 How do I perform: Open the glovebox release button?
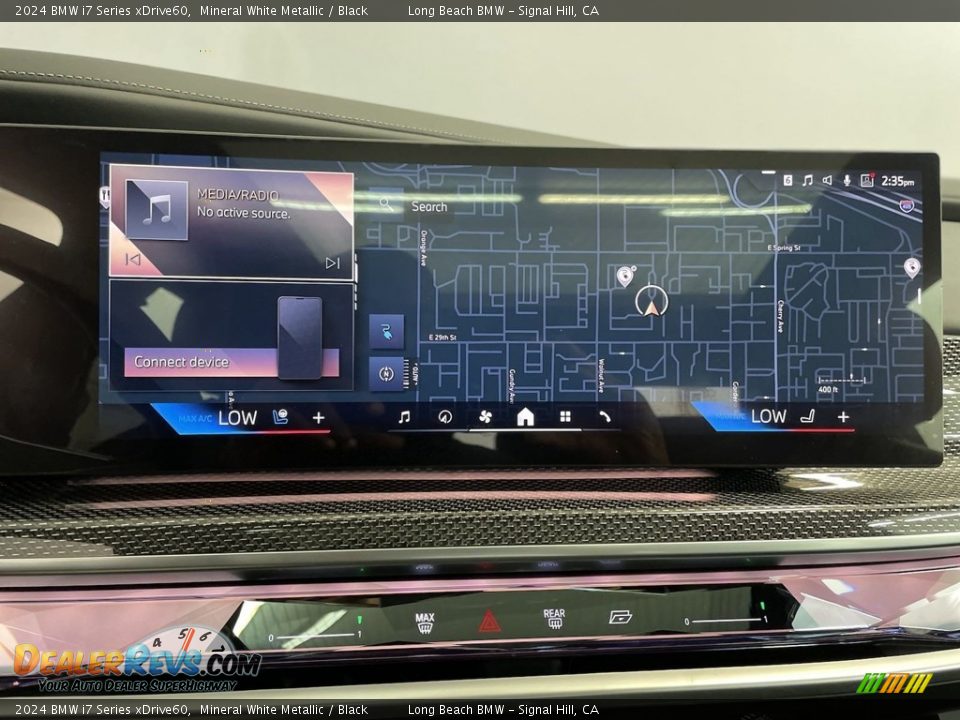[x=620, y=617]
